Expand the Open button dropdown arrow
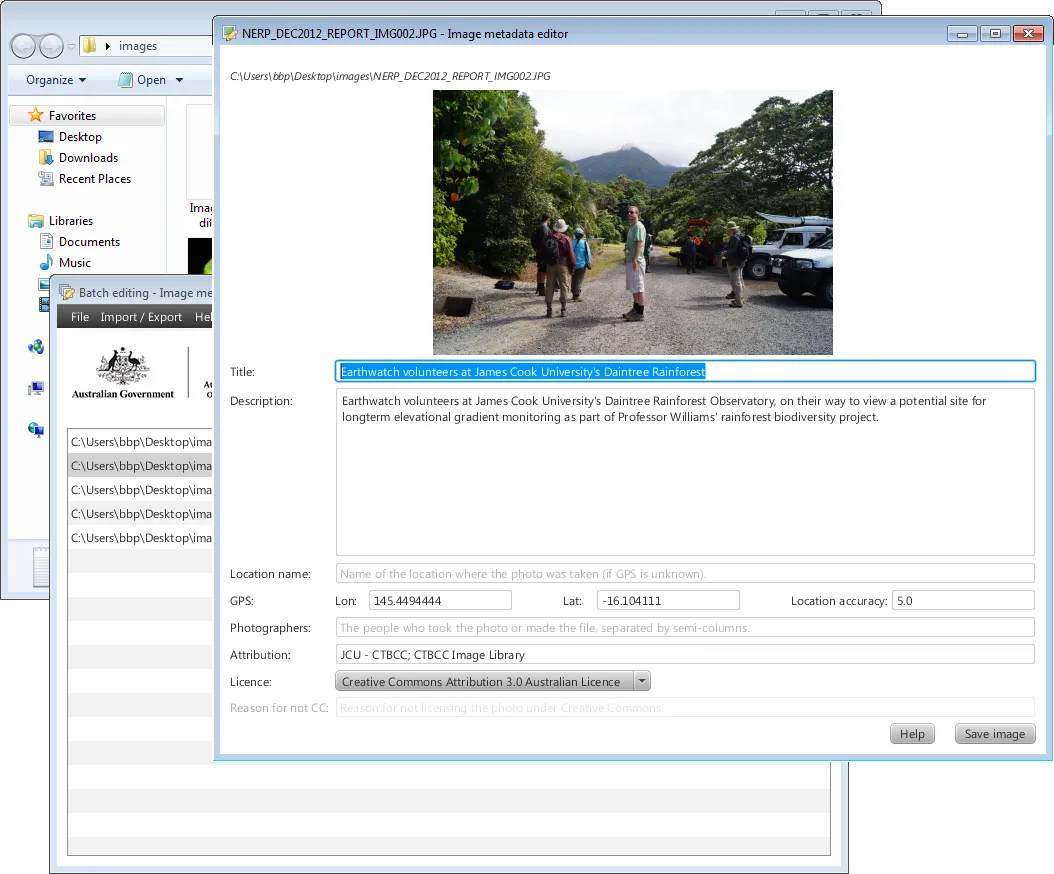1054x874 pixels. [x=179, y=79]
